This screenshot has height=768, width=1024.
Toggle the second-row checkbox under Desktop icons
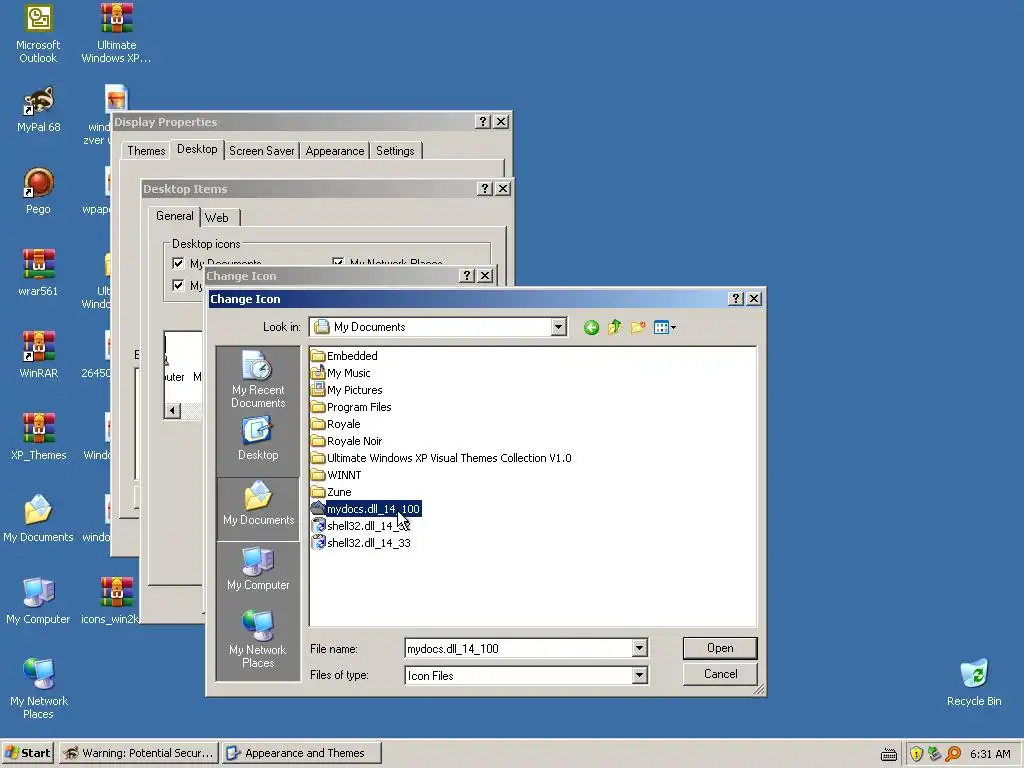[178, 285]
